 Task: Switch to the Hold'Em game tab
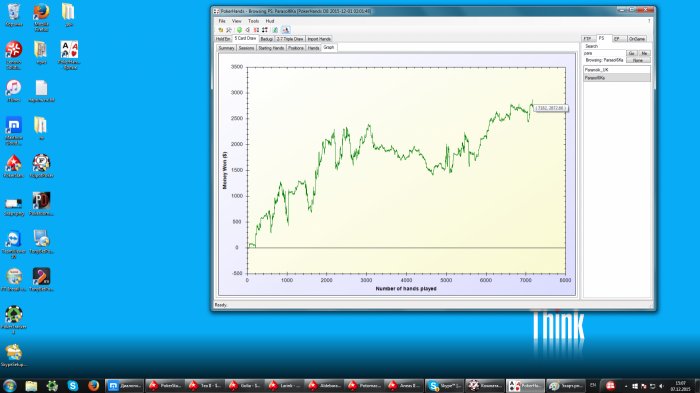click(x=223, y=39)
